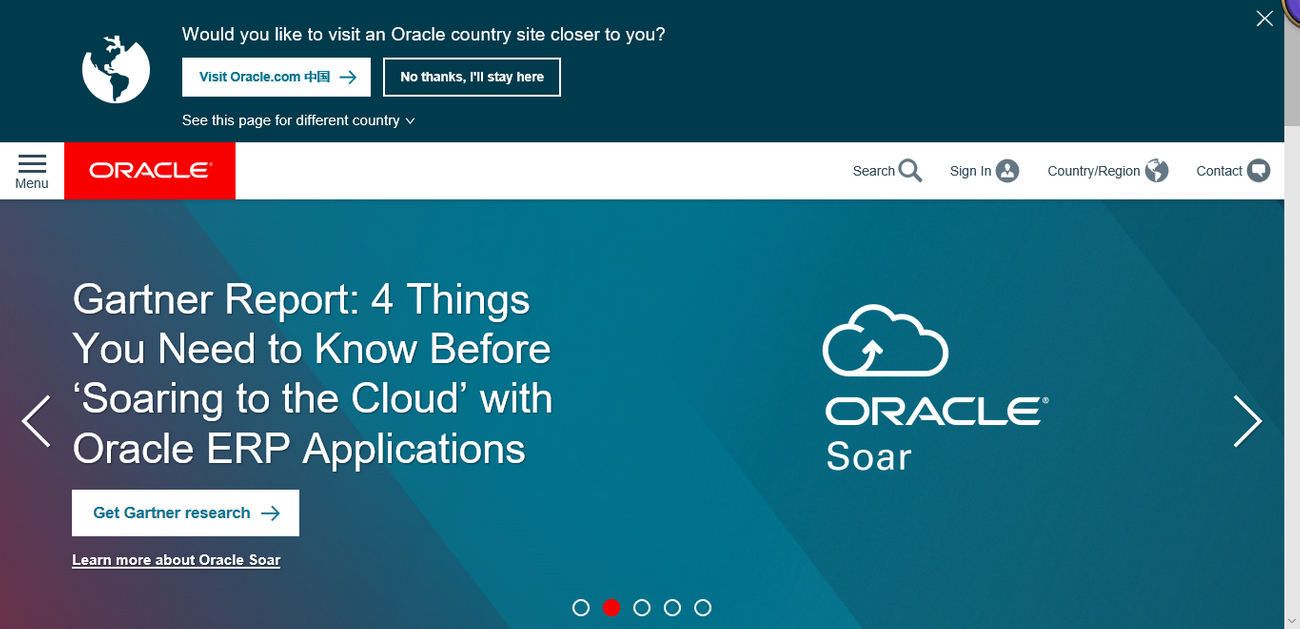Select the fifth carousel dot

pyautogui.click(x=703, y=607)
